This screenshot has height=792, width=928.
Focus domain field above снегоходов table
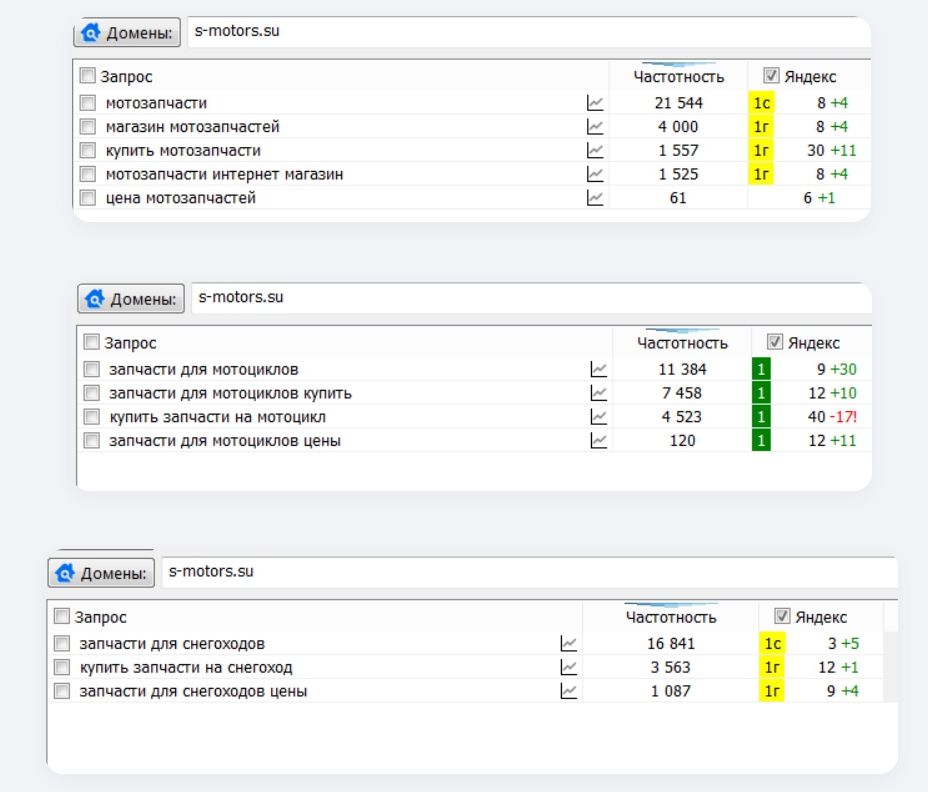pyautogui.click(x=530, y=572)
